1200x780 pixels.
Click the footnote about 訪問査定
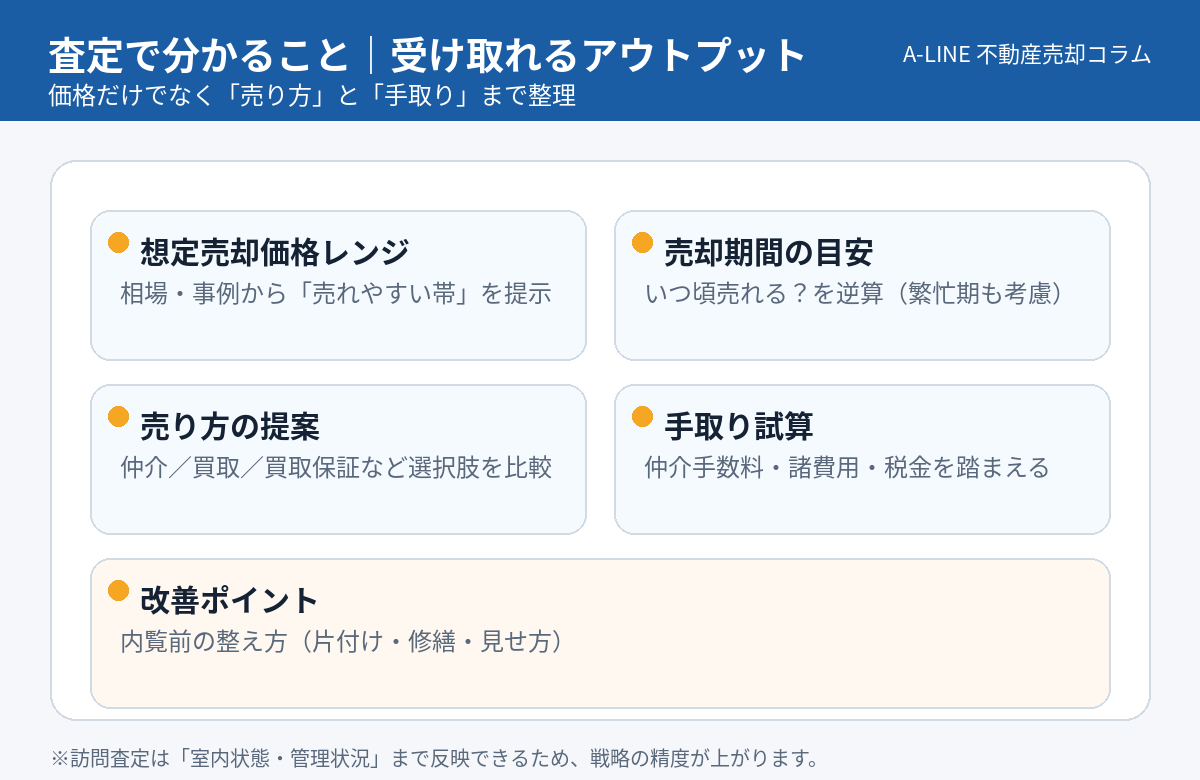(435, 758)
